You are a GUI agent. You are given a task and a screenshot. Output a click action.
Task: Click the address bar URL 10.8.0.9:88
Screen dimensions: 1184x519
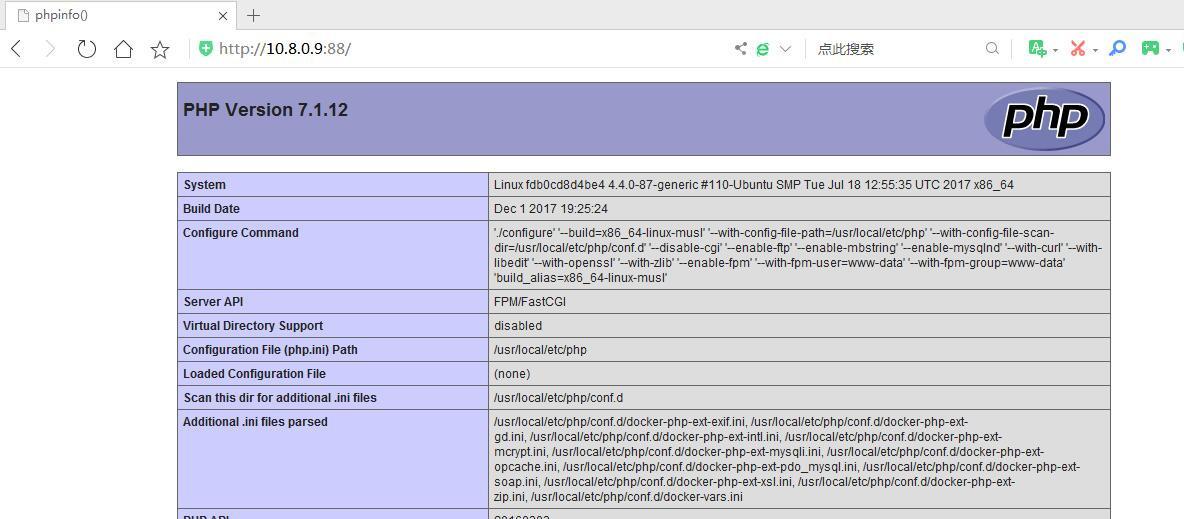[285, 49]
